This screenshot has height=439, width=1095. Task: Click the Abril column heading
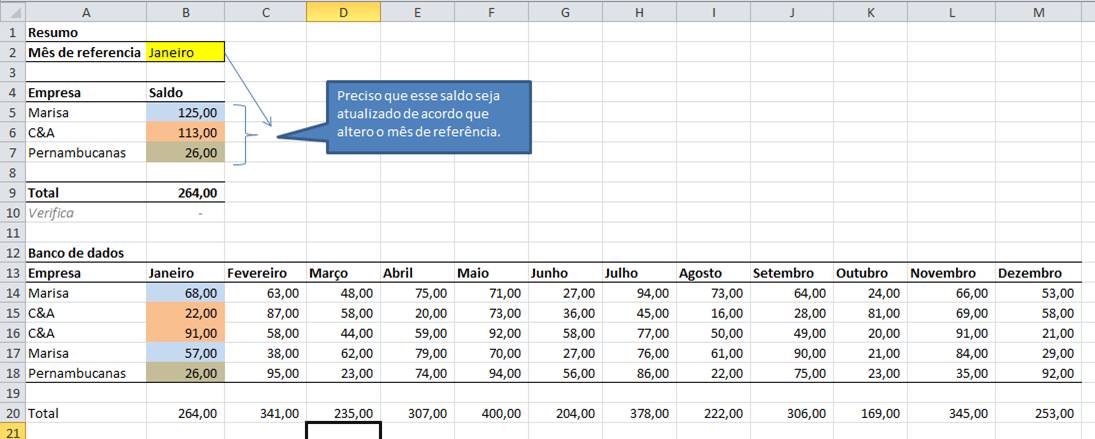pyautogui.click(x=418, y=273)
